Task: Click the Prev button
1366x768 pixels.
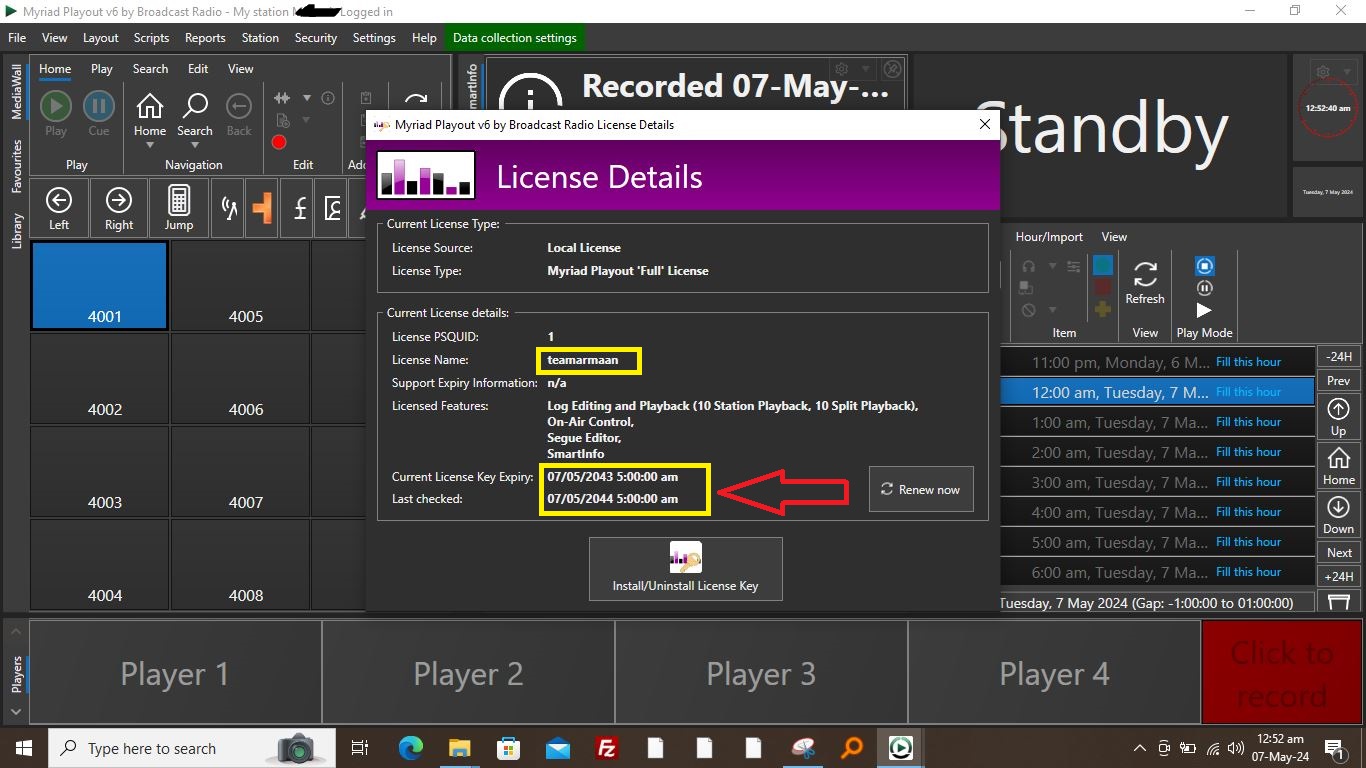Action: tap(1339, 380)
